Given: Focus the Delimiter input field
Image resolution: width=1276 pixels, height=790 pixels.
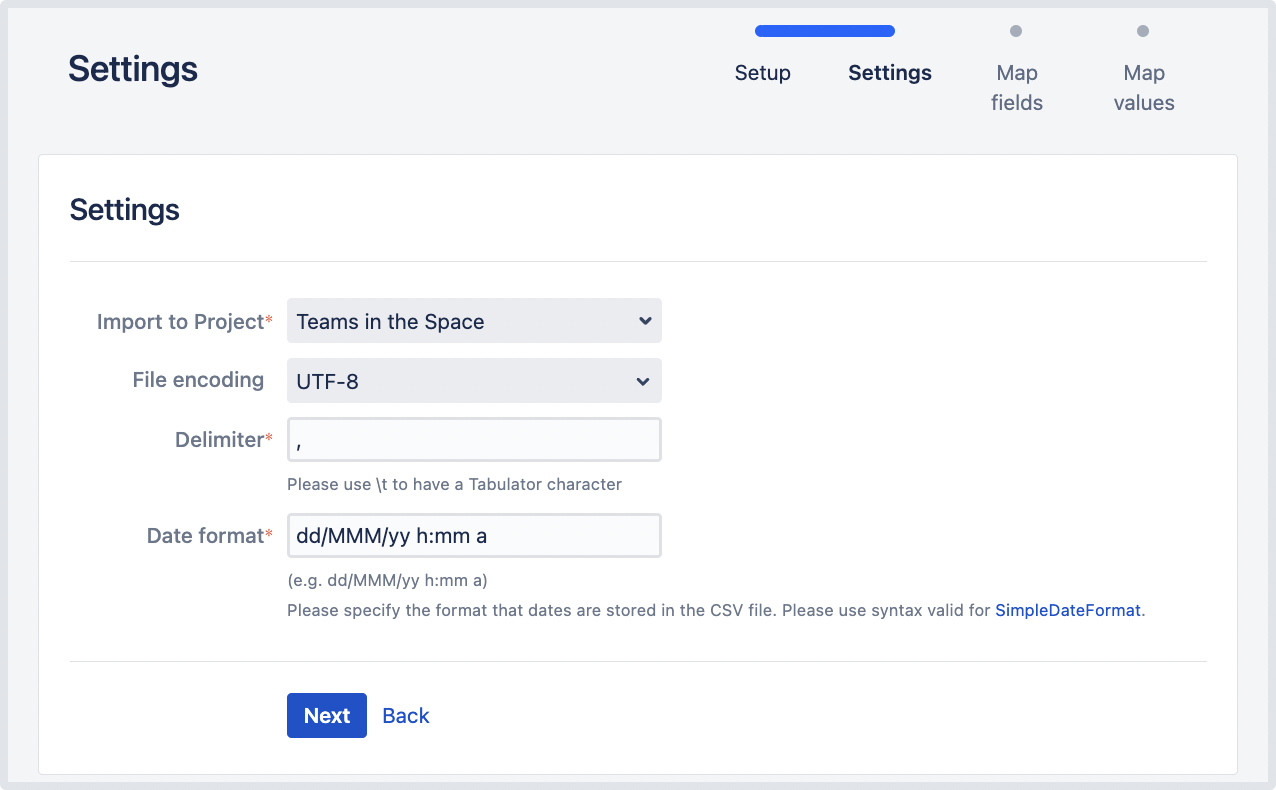Looking at the screenshot, I should point(473,440).
